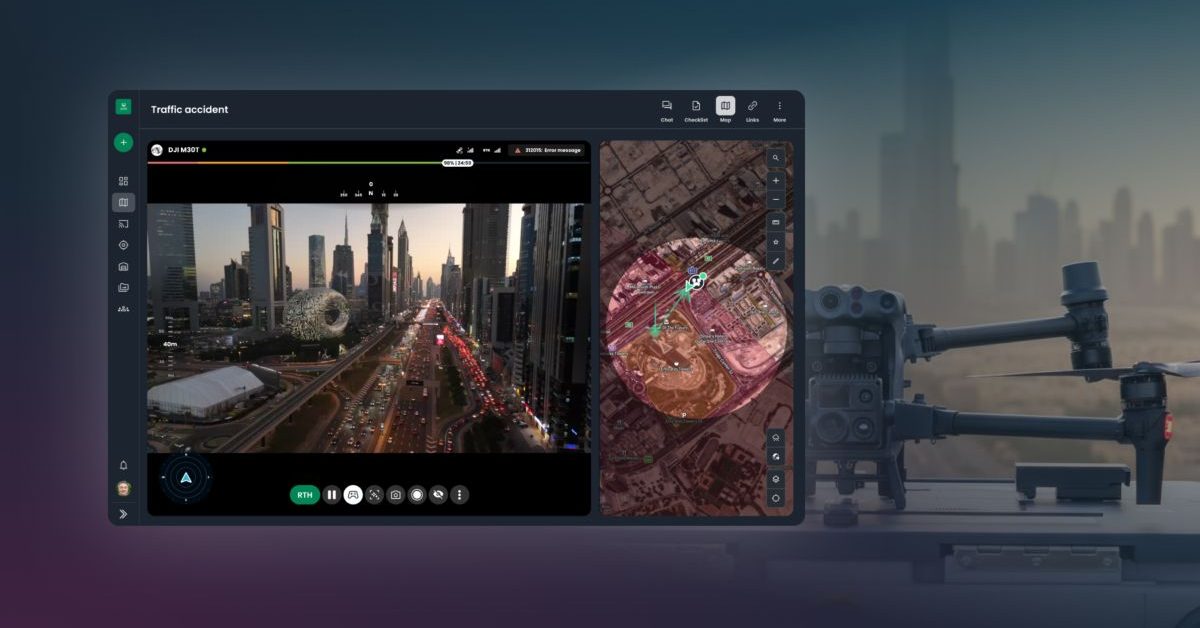Image resolution: width=1200 pixels, height=628 pixels.
Task: Click the green RTH button
Action: (x=305, y=494)
